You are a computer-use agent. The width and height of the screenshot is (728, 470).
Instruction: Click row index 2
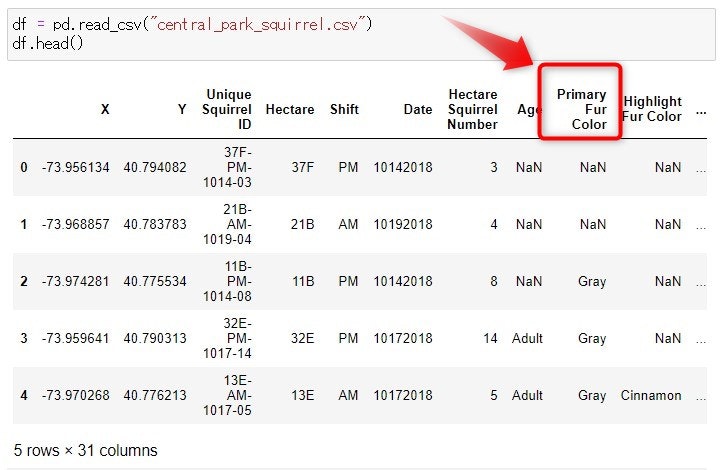pyautogui.click(x=24, y=281)
